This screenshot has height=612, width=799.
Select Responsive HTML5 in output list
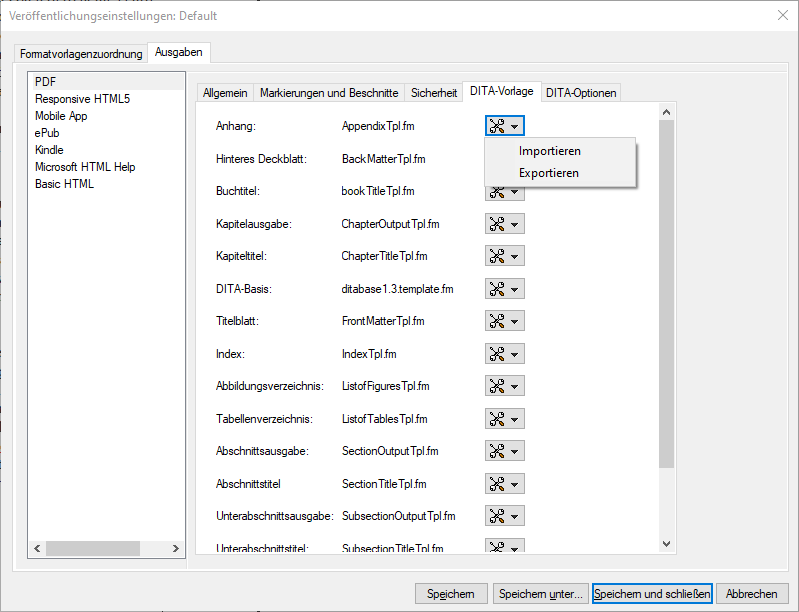point(82,99)
